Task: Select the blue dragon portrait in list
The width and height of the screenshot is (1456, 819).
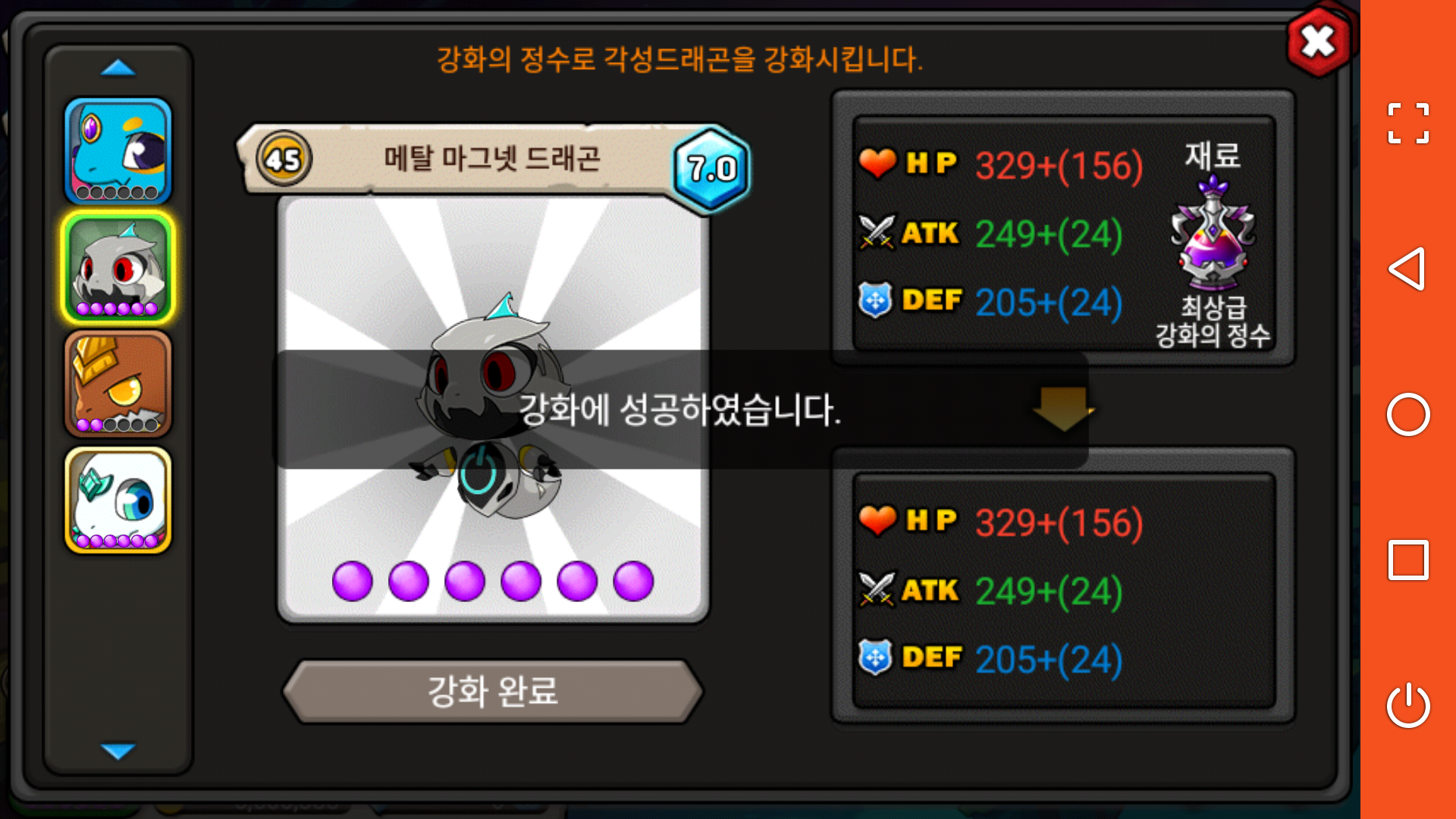Action: click(118, 151)
